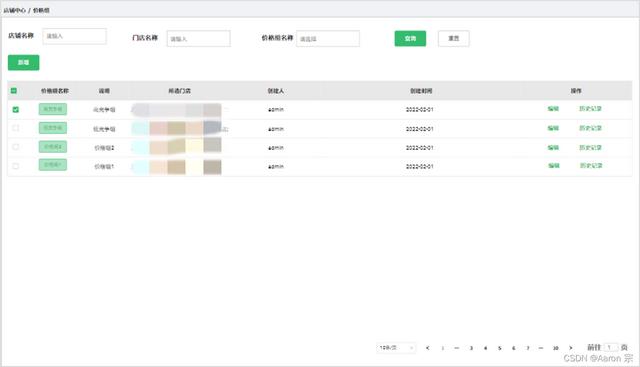
Task: Tick the checkbox in the 价格组2 row
Action: pos(16,147)
